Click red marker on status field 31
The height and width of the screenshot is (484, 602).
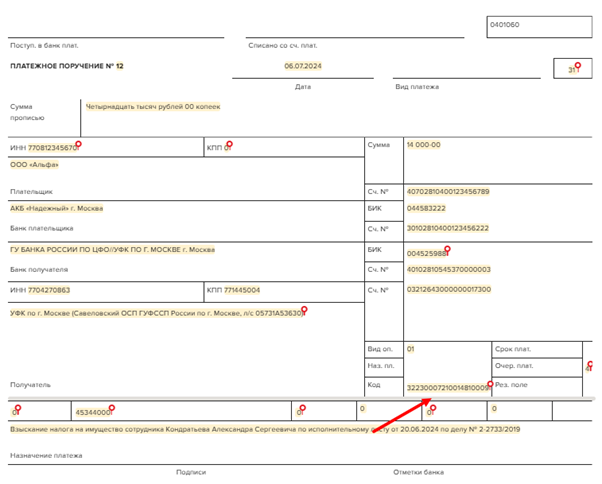click(579, 65)
